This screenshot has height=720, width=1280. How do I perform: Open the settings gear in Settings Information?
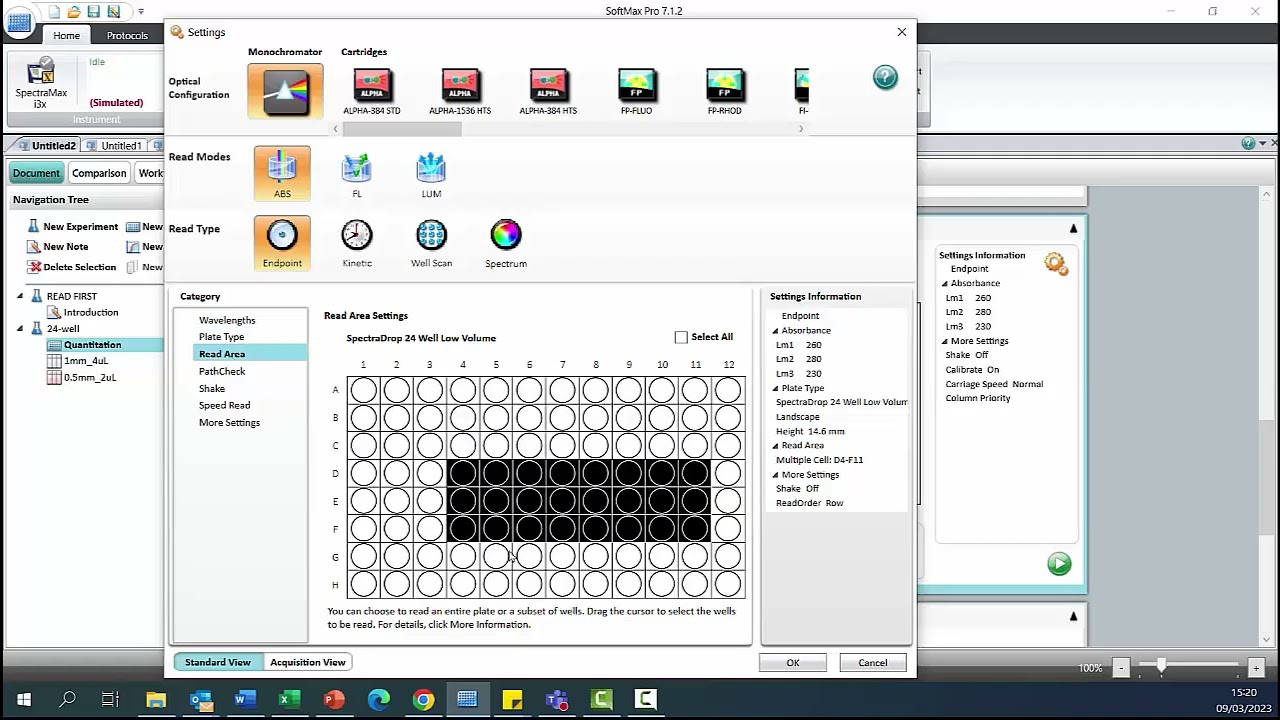1056,264
